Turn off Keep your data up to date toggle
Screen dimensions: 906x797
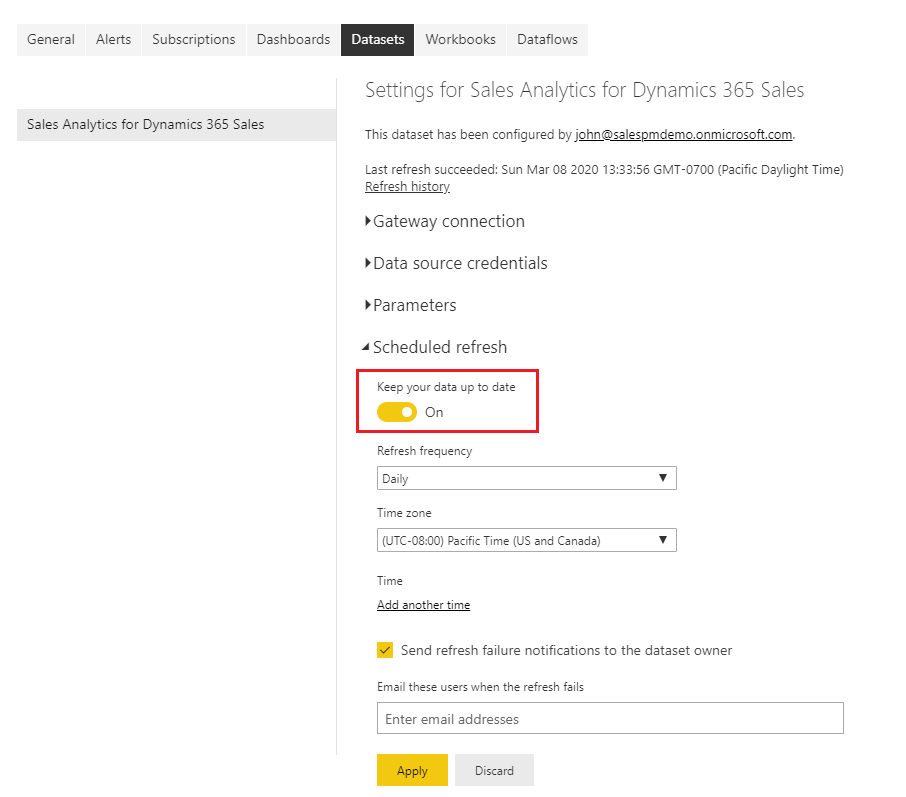(396, 412)
